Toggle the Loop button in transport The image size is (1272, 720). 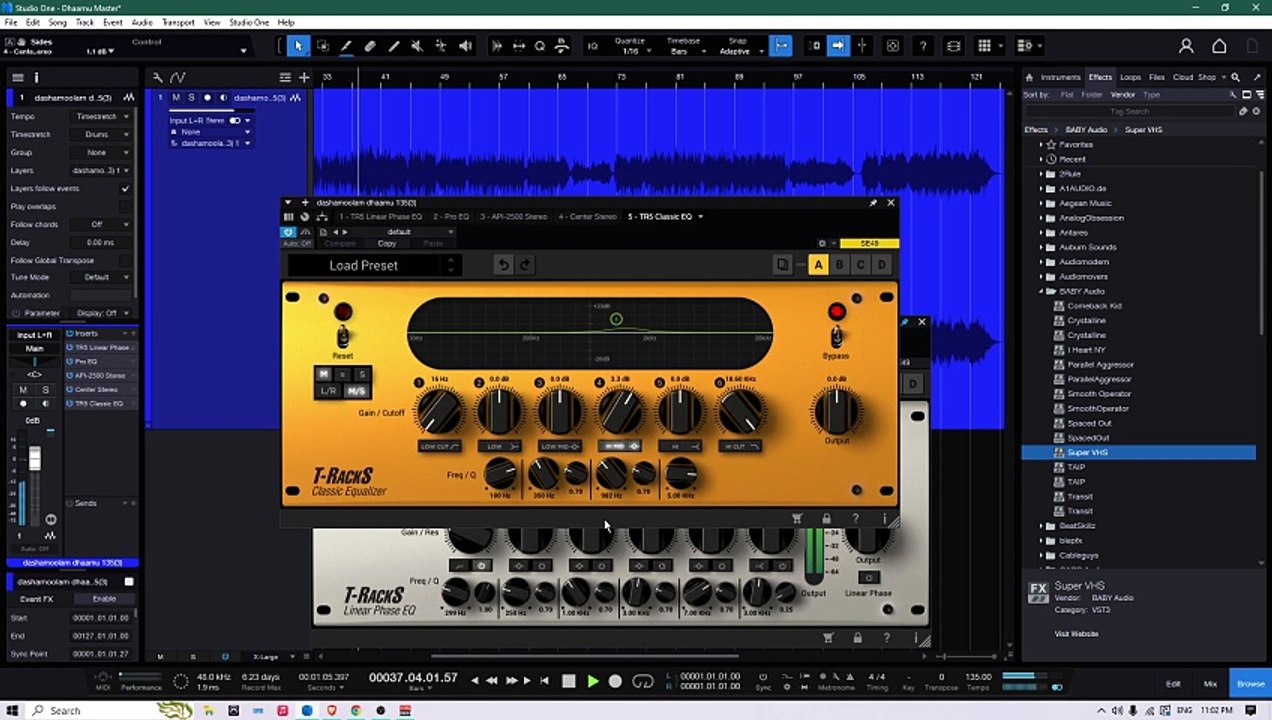(x=643, y=681)
